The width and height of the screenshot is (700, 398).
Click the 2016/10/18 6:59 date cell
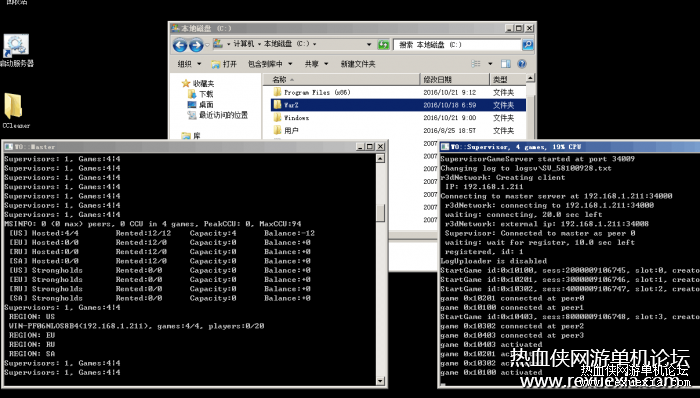coord(450,105)
